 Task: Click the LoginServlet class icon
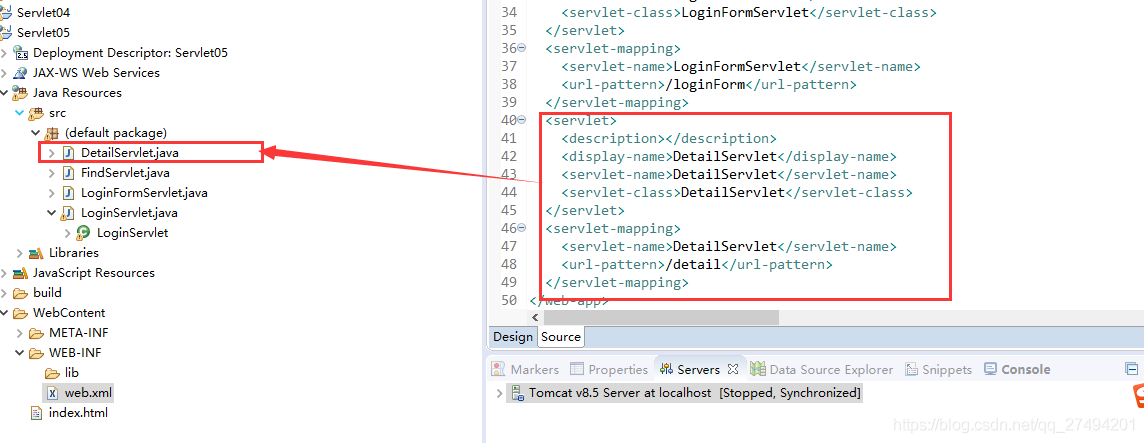coord(84,233)
